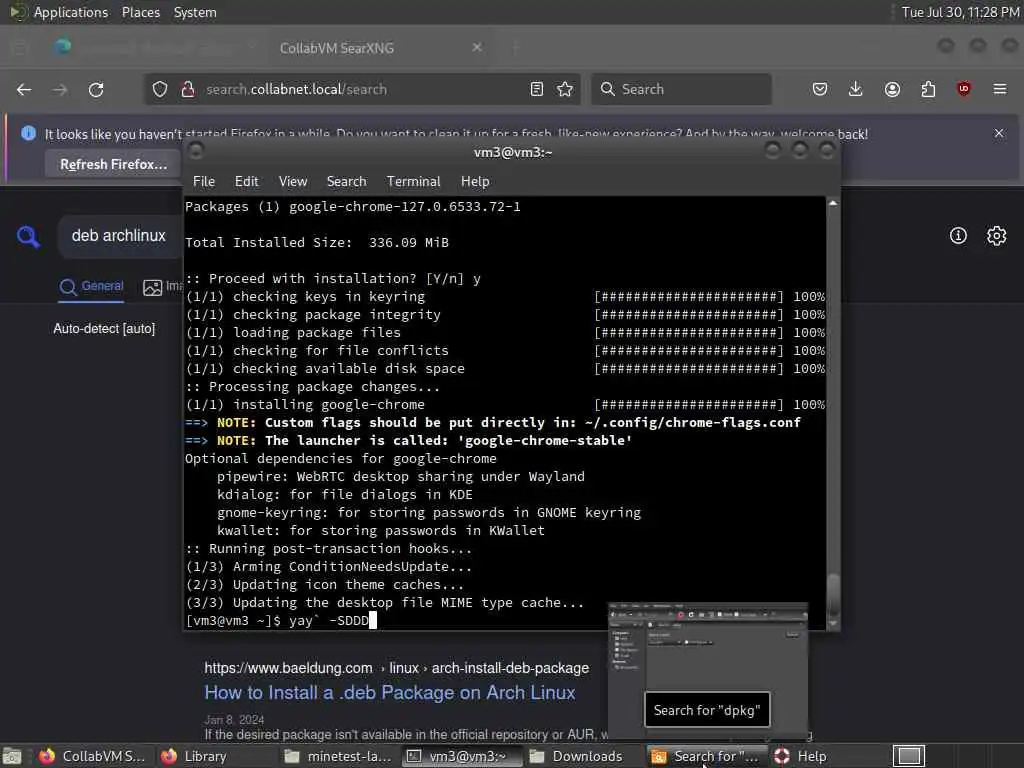The height and width of the screenshot is (768, 1024).
Task: Open SearXNG preferences gear icon
Action: pos(997,236)
